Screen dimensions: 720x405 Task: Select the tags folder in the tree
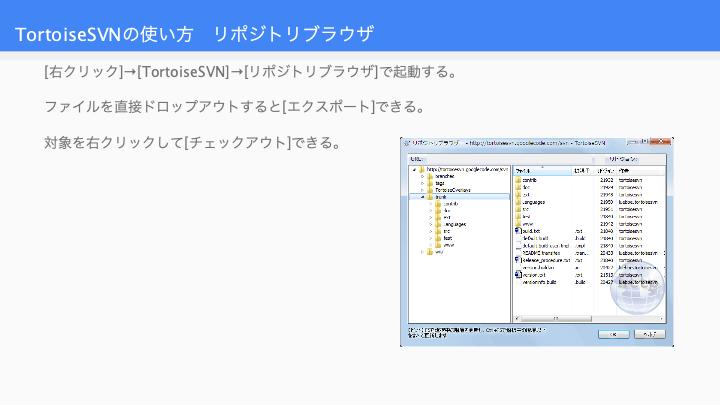pyautogui.click(x=439, y=183)
